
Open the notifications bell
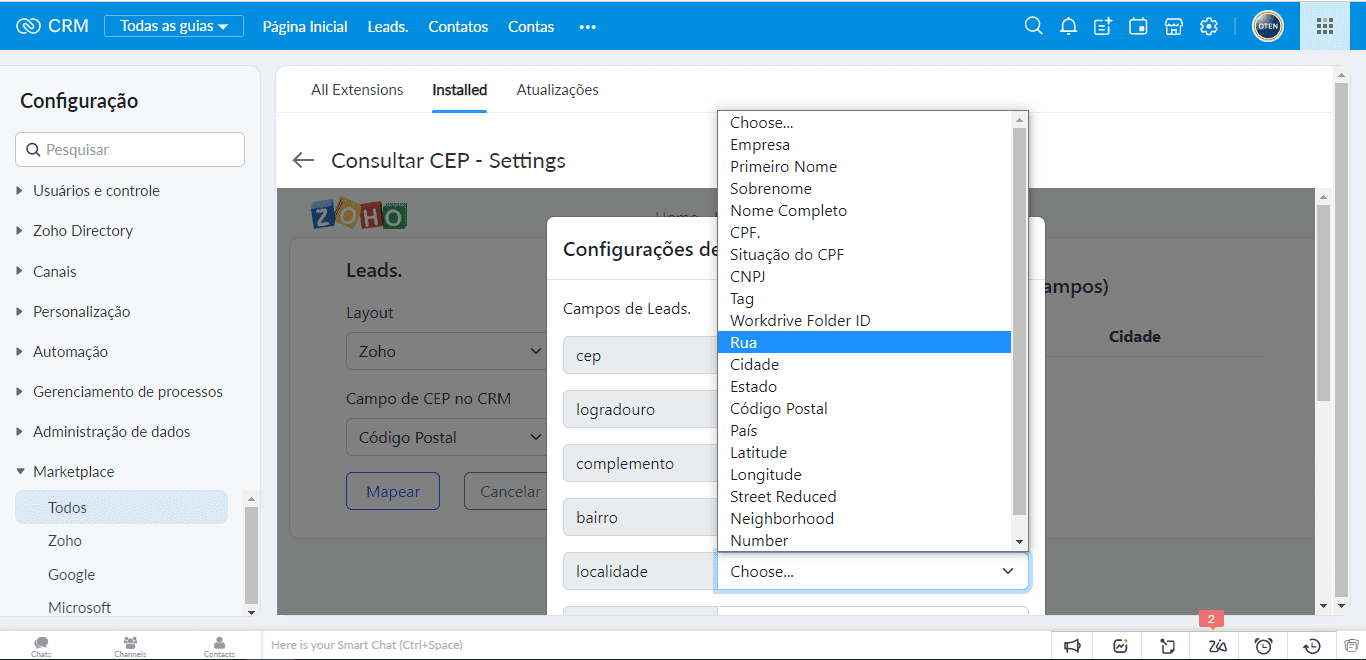click(1068, 26)
